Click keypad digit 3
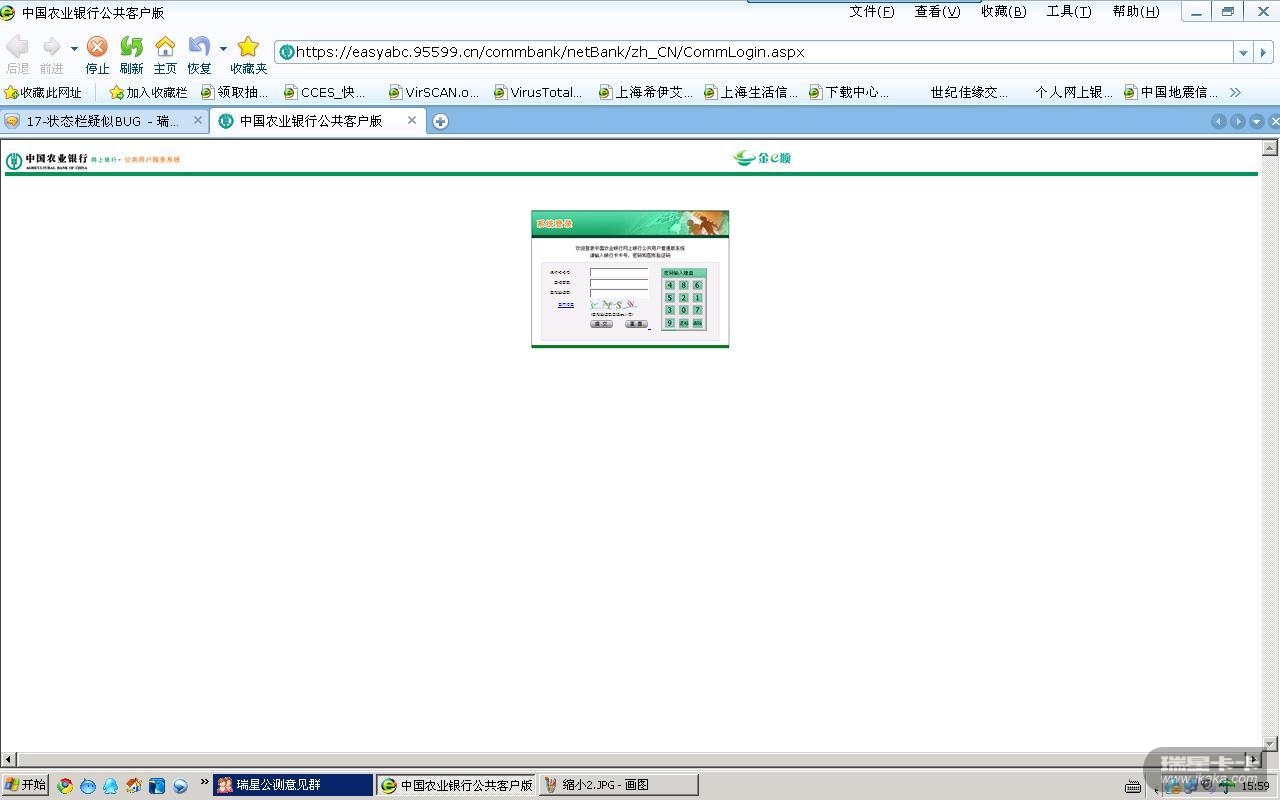The height and width of the screenshot is (800, 1280). coord(670,310)
